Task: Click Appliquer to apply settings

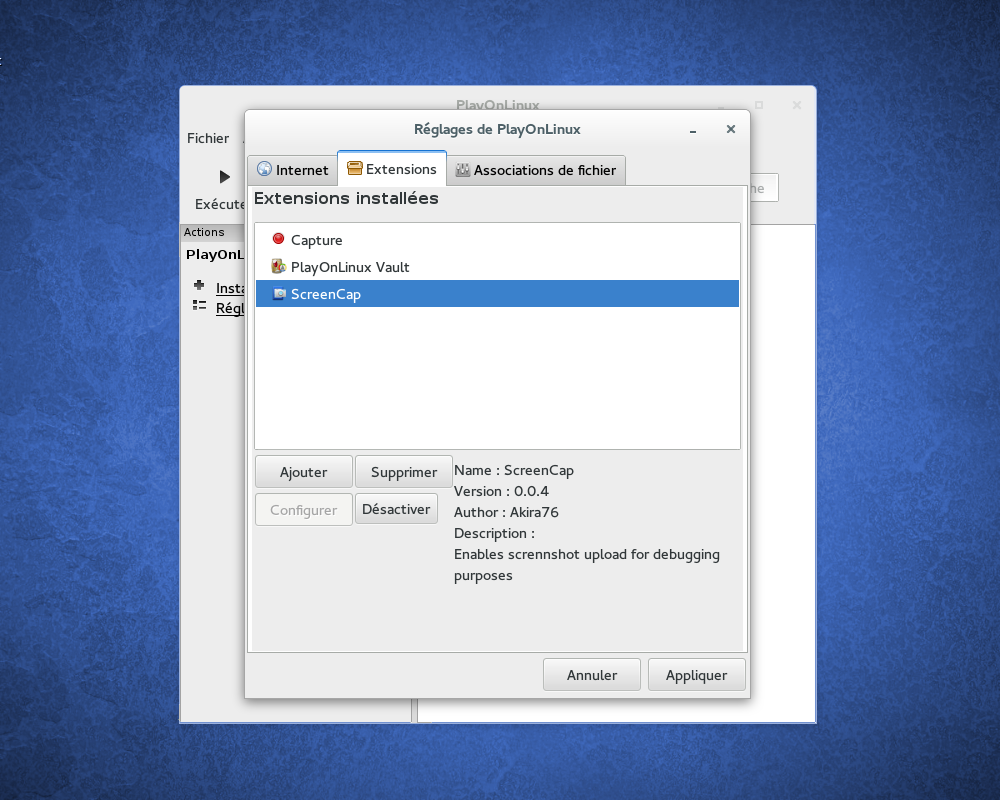Action: (696, 675)
